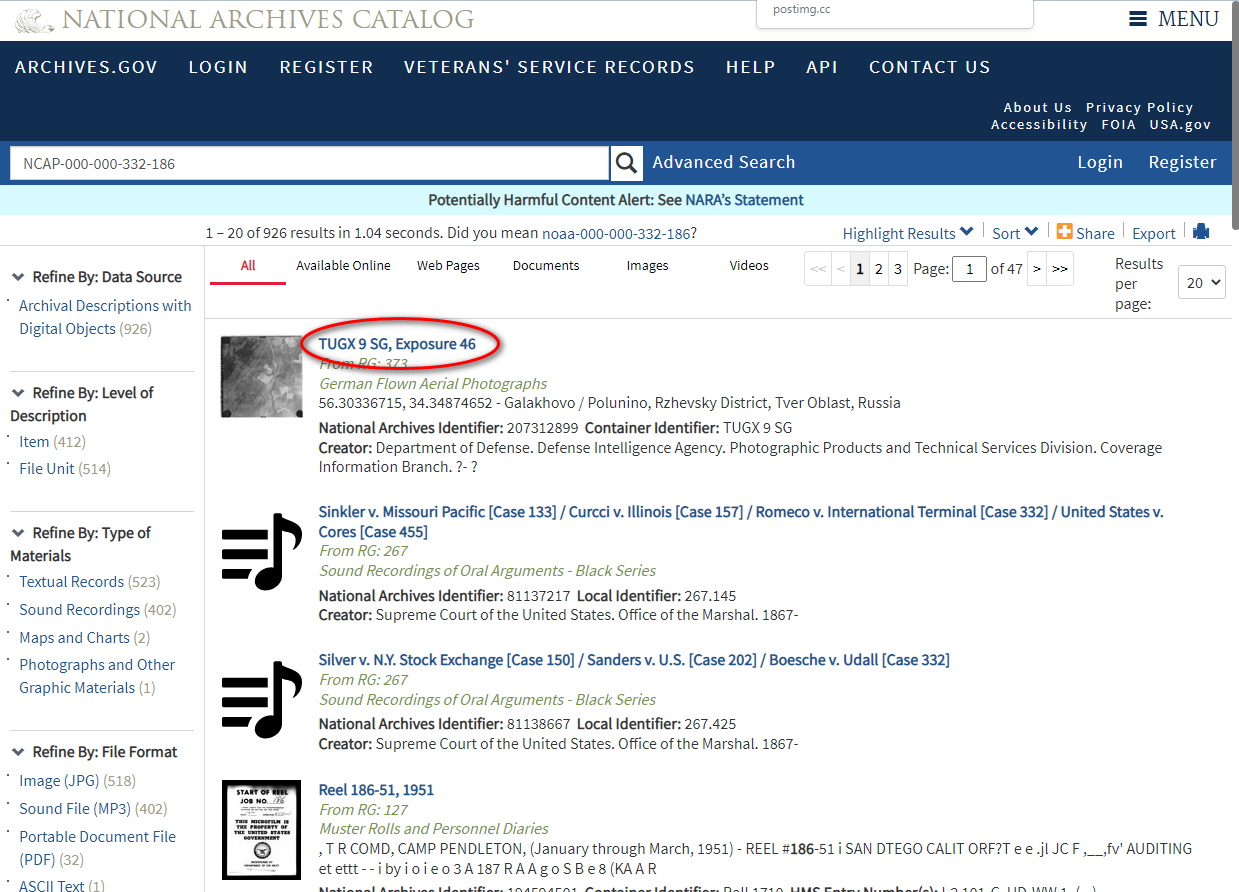Viewport: 1239px width, 892px height.
Task: Click the Page number input box
Action: click(969, 268)
